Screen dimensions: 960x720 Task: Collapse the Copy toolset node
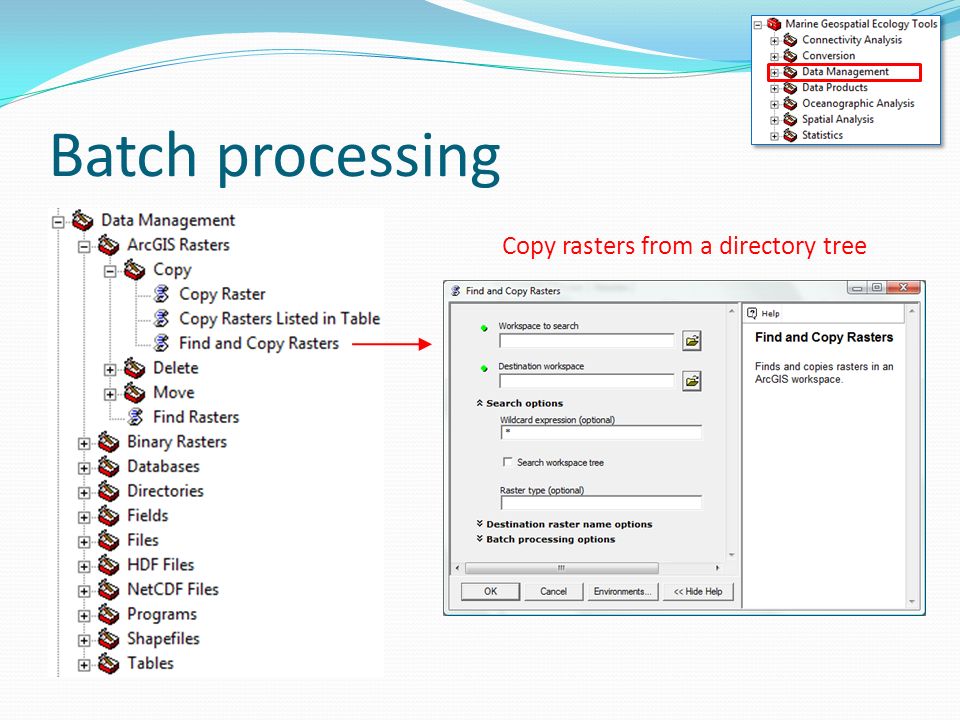(110, 271)
